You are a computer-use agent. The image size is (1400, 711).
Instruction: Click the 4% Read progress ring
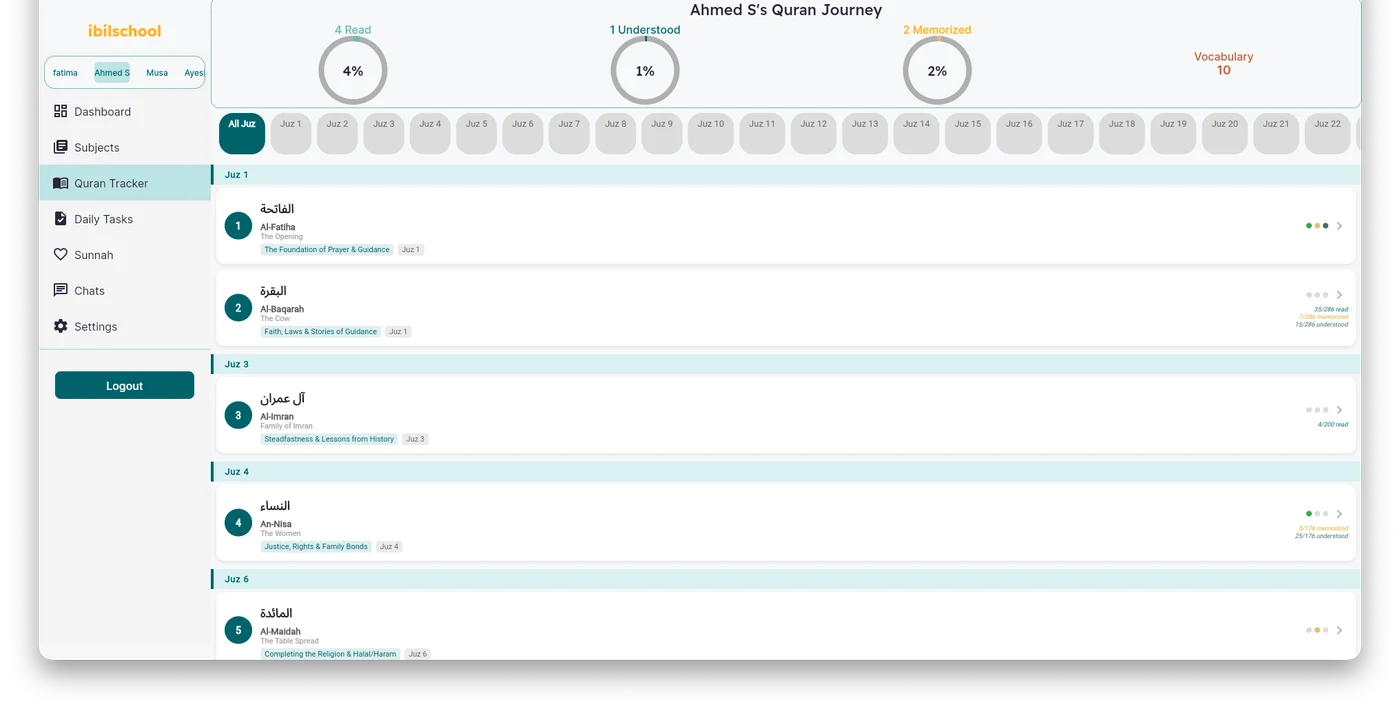click(x=353, y=71)
